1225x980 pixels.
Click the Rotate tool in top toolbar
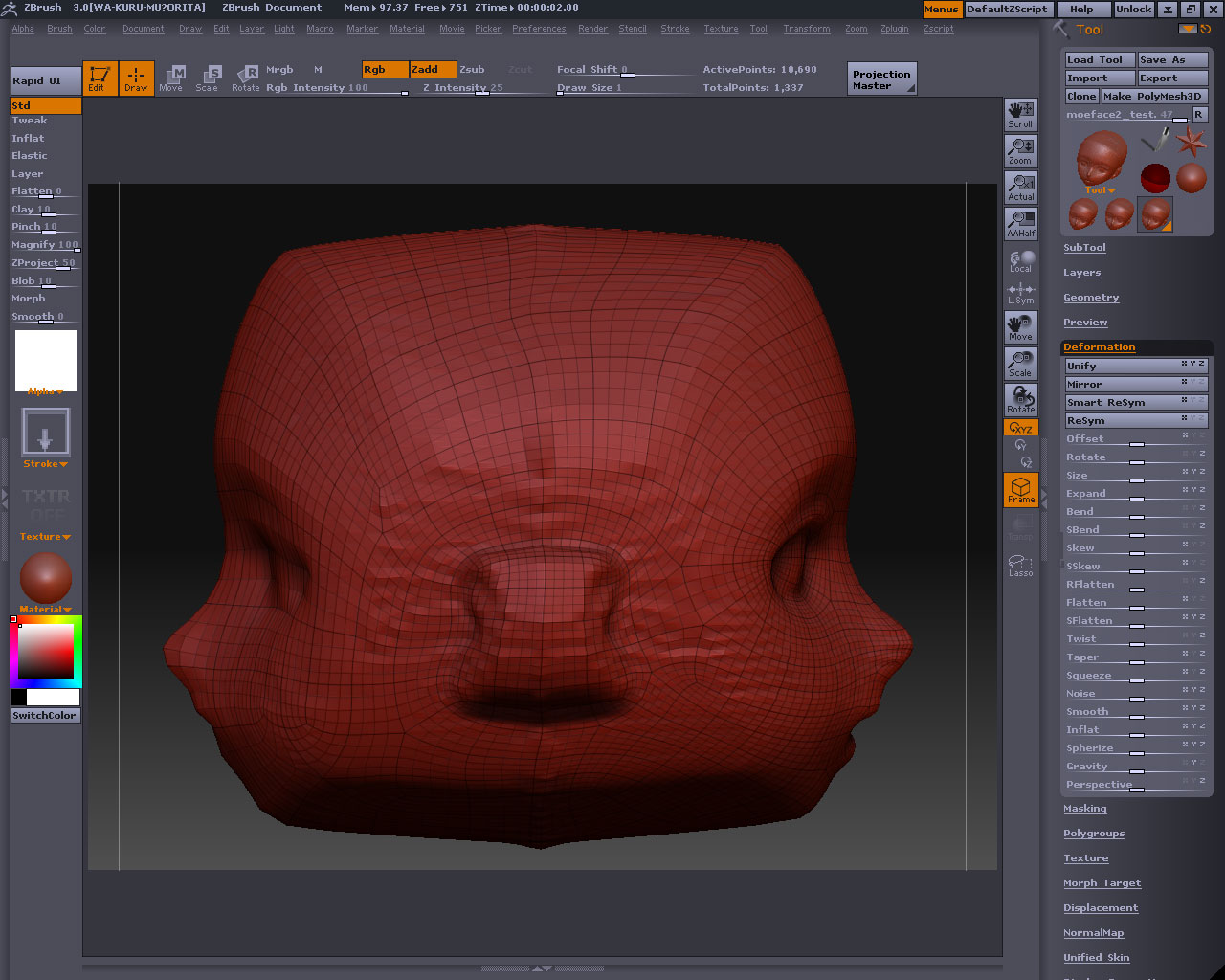pos(246,78)
